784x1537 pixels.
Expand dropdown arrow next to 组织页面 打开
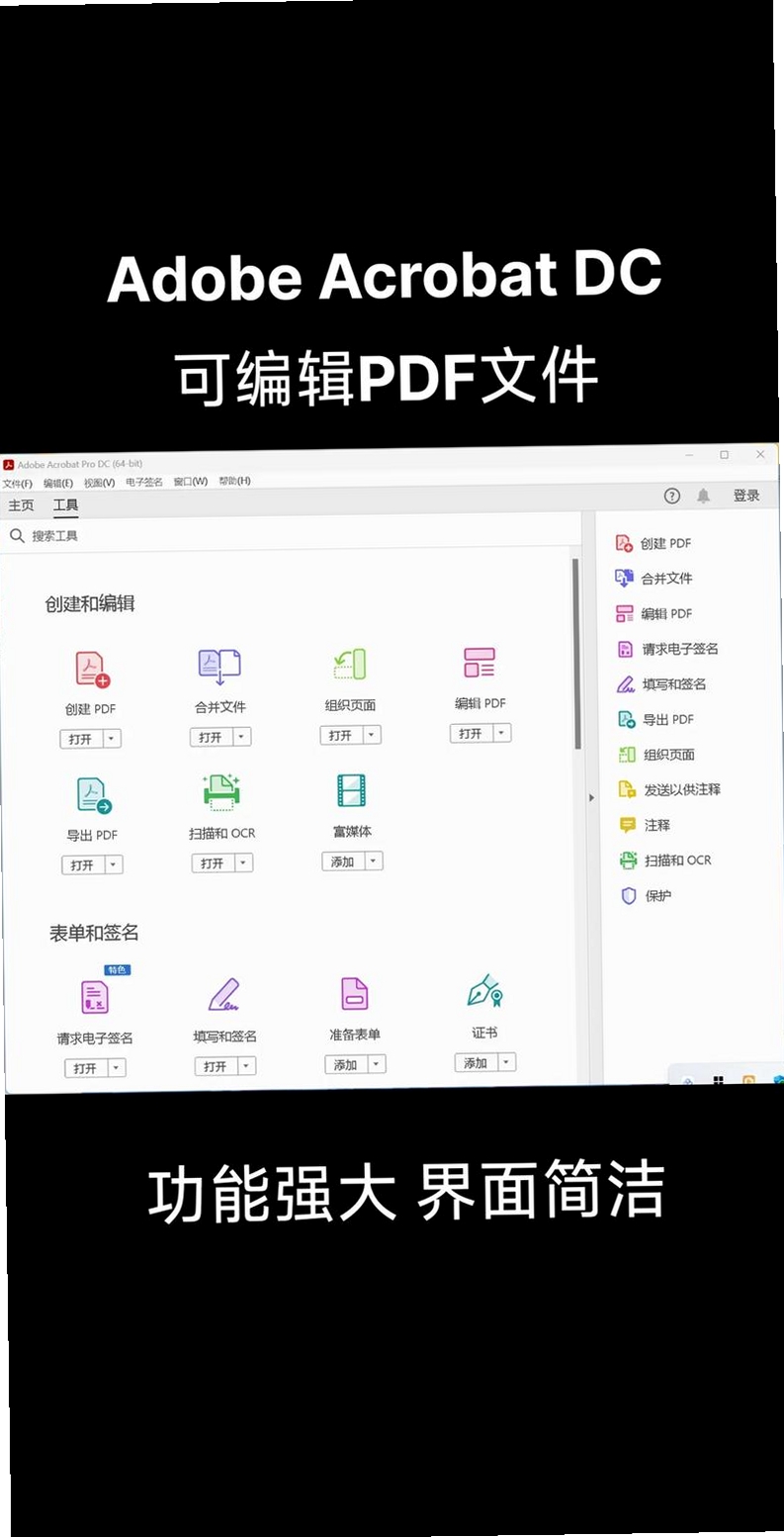372,735
